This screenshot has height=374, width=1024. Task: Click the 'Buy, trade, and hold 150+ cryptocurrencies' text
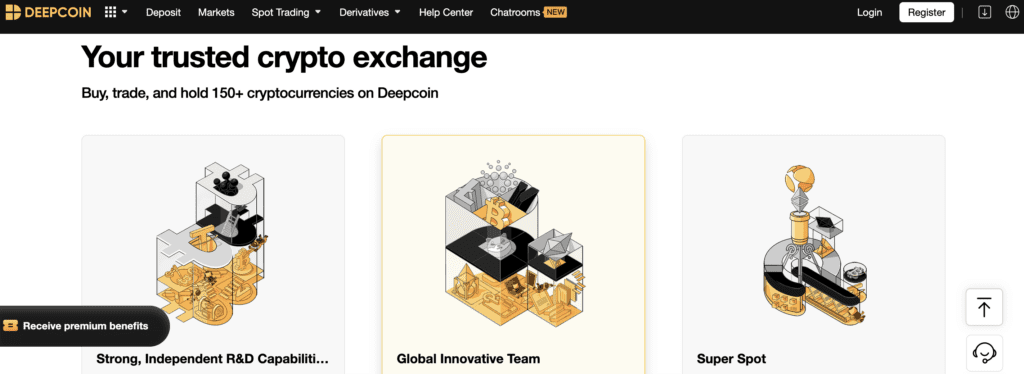click(260, 93)
